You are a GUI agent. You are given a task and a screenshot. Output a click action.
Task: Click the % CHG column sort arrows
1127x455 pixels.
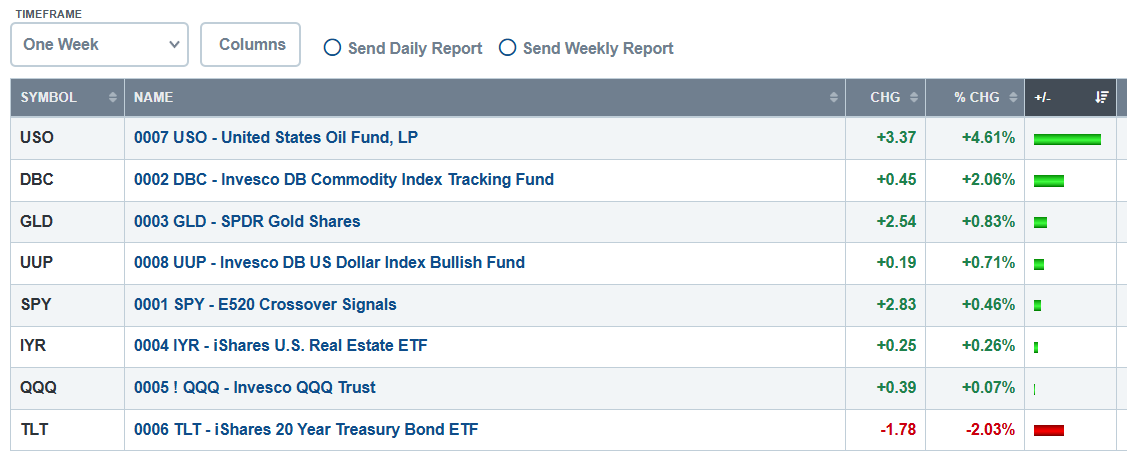click(1012, 98)
